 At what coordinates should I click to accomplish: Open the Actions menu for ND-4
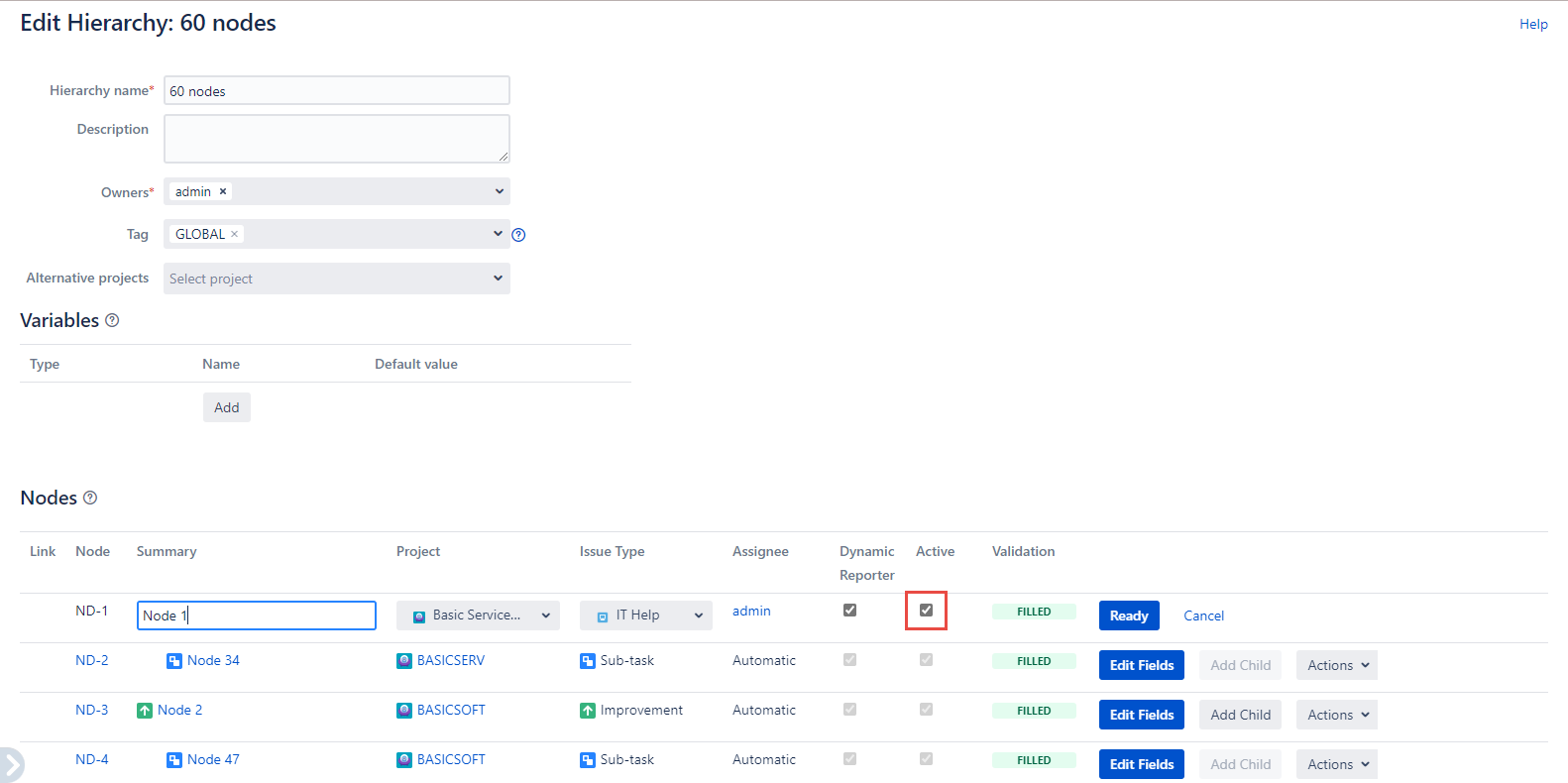pos(1336,764)
